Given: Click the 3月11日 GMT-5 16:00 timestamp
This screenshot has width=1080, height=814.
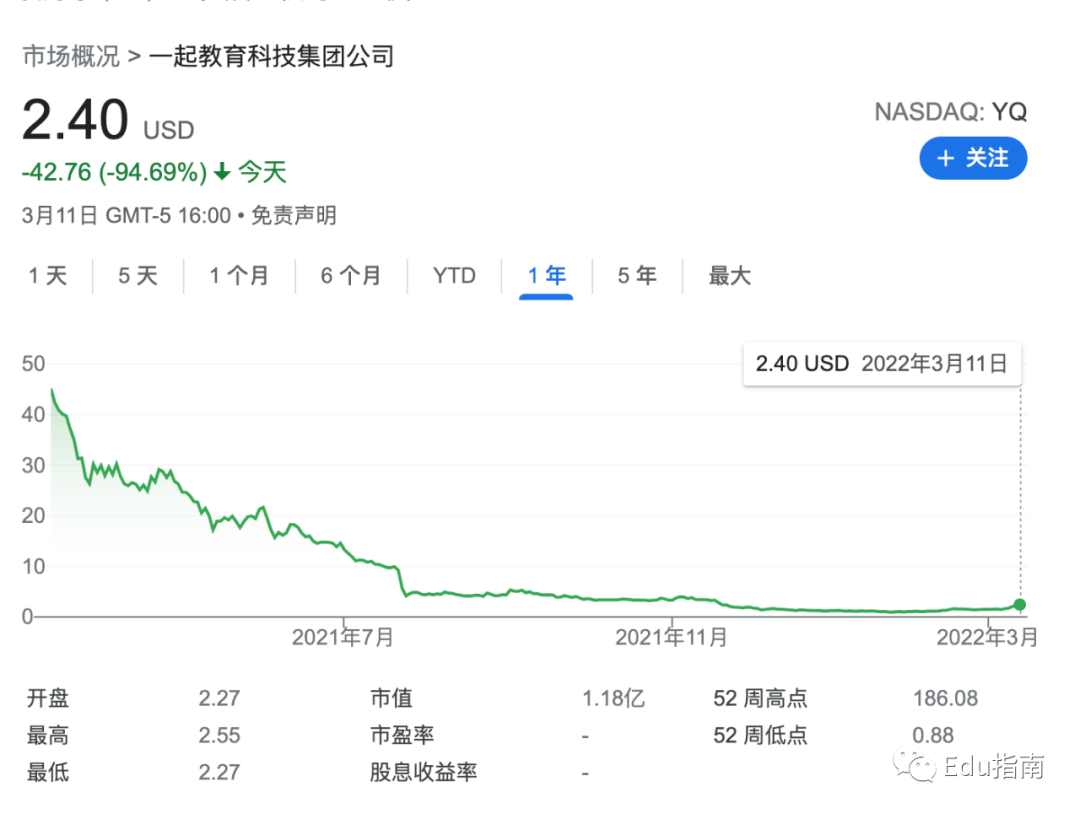Looking at the screenshot, I should [x=126, y=216].
